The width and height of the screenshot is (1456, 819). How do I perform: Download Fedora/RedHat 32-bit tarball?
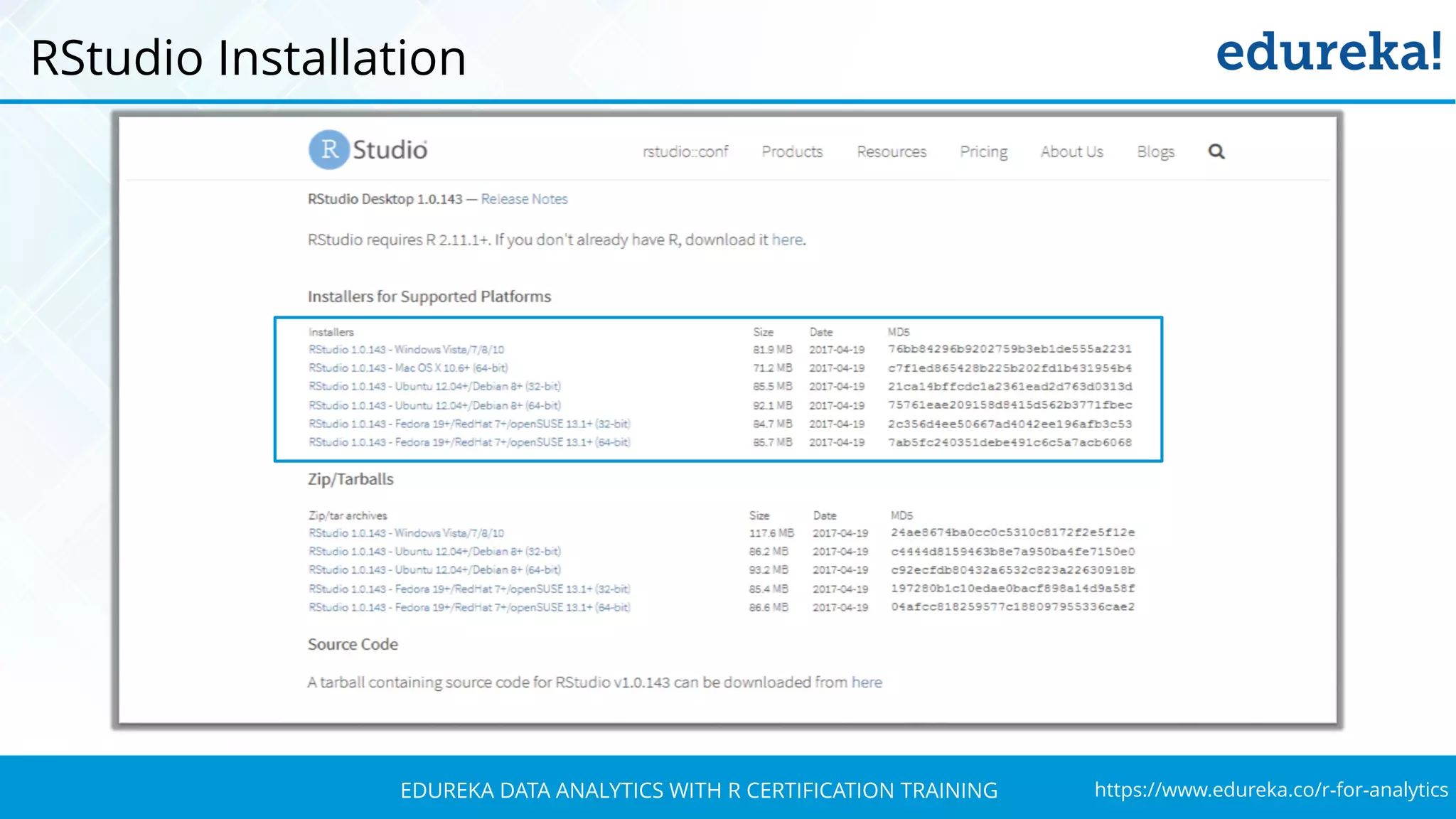click(469, 589)
